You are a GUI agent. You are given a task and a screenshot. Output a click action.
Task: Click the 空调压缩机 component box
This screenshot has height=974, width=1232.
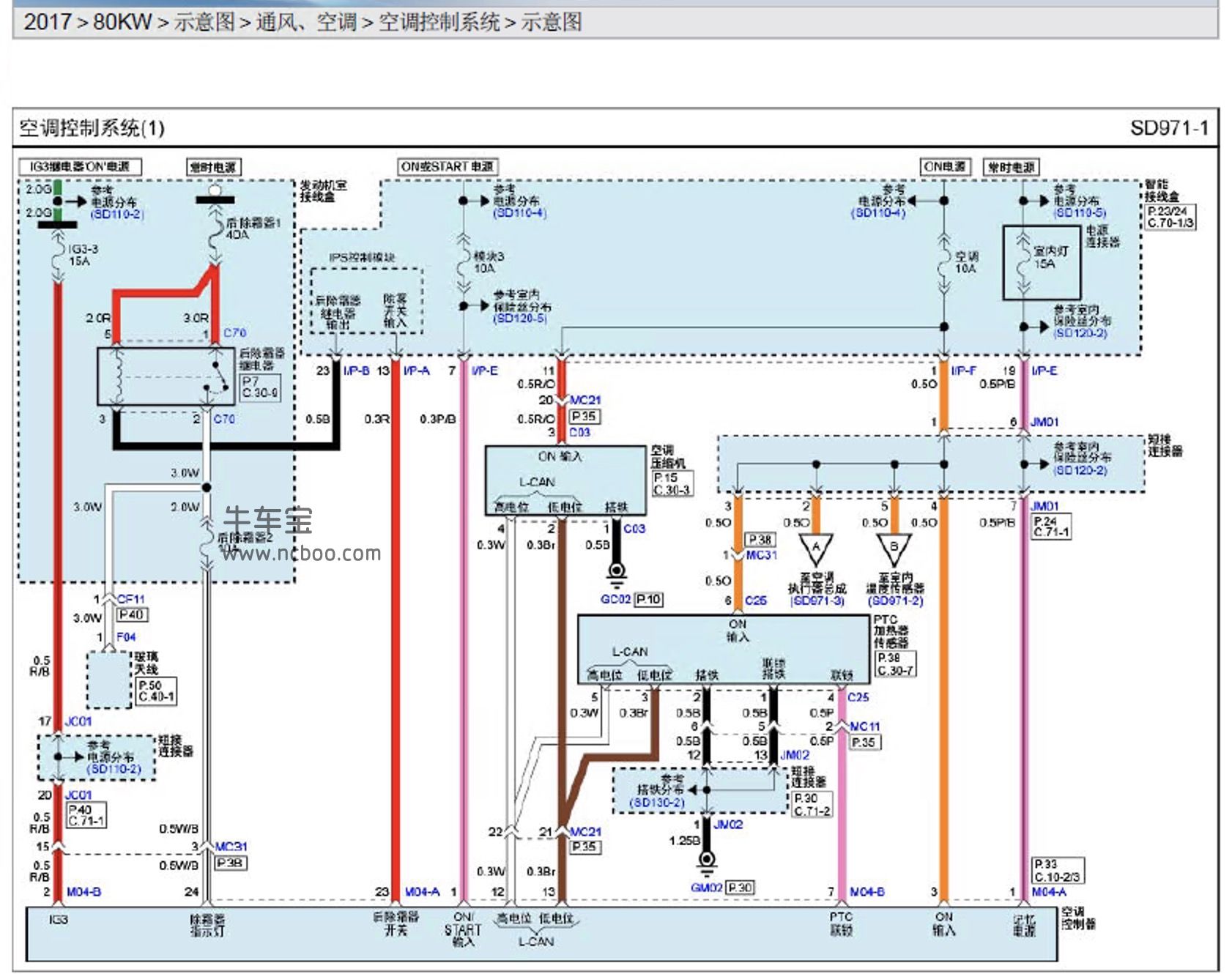(565, 480)
